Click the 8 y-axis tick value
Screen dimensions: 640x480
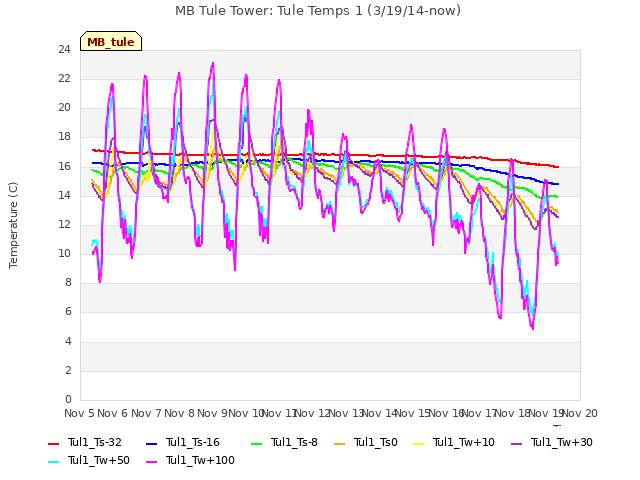pos(68,282)
